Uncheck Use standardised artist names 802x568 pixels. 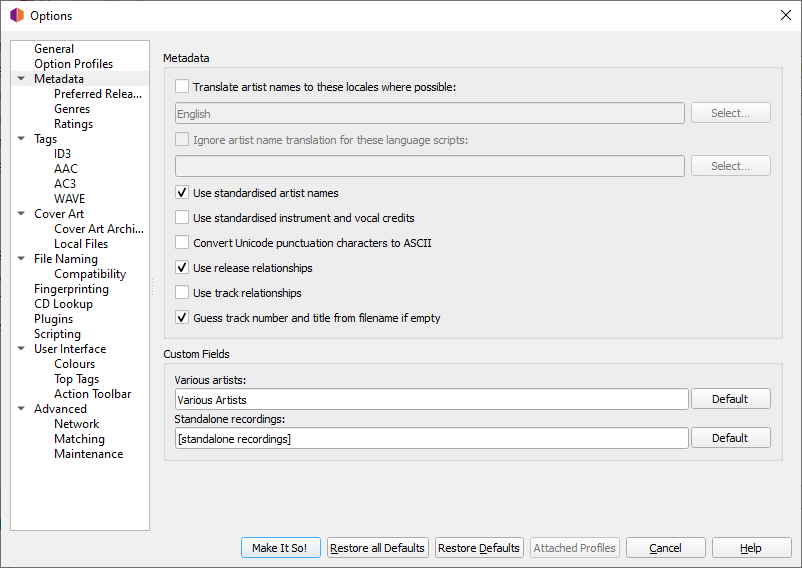click(182, 193)
